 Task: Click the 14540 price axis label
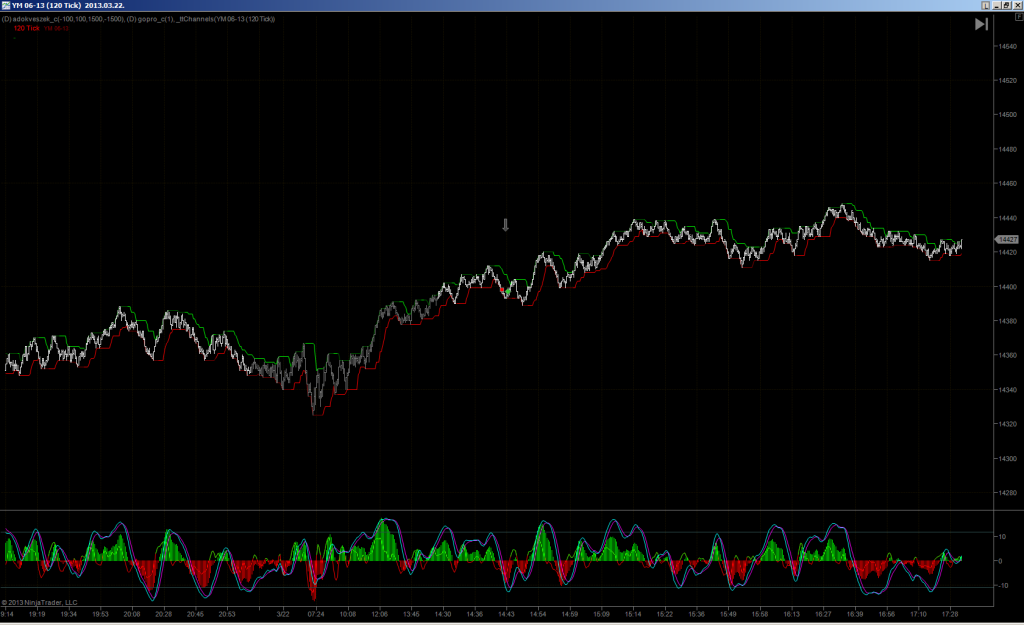point(1008,46)
